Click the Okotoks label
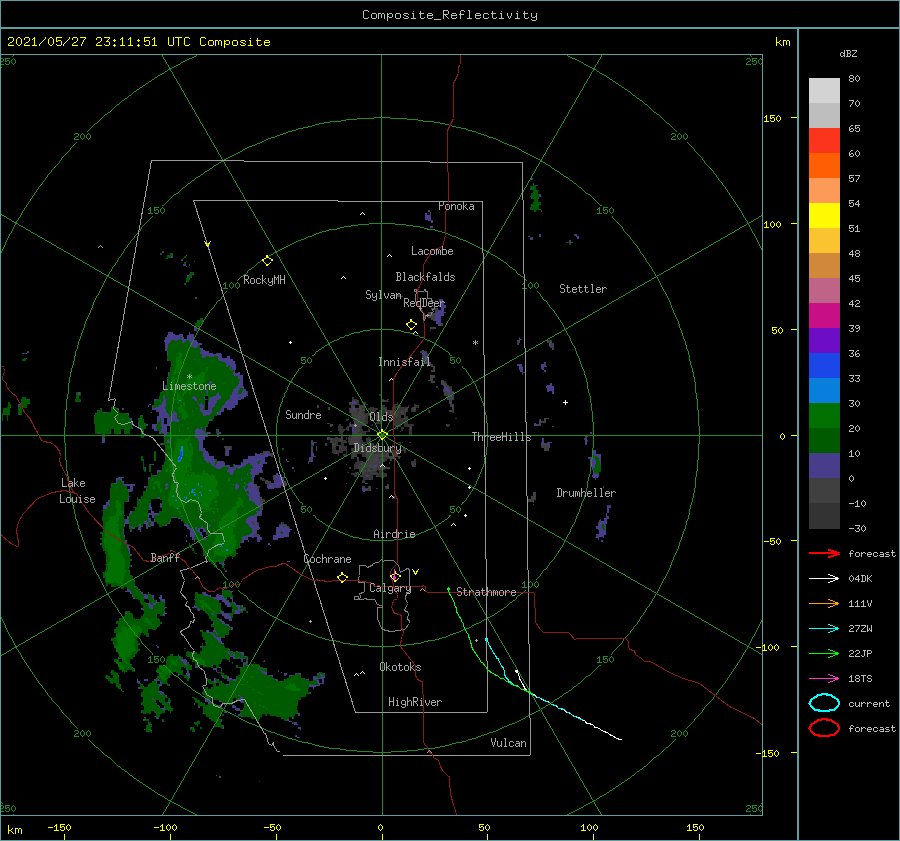Viewport: 900px width, 841px height. coord(400,667)
